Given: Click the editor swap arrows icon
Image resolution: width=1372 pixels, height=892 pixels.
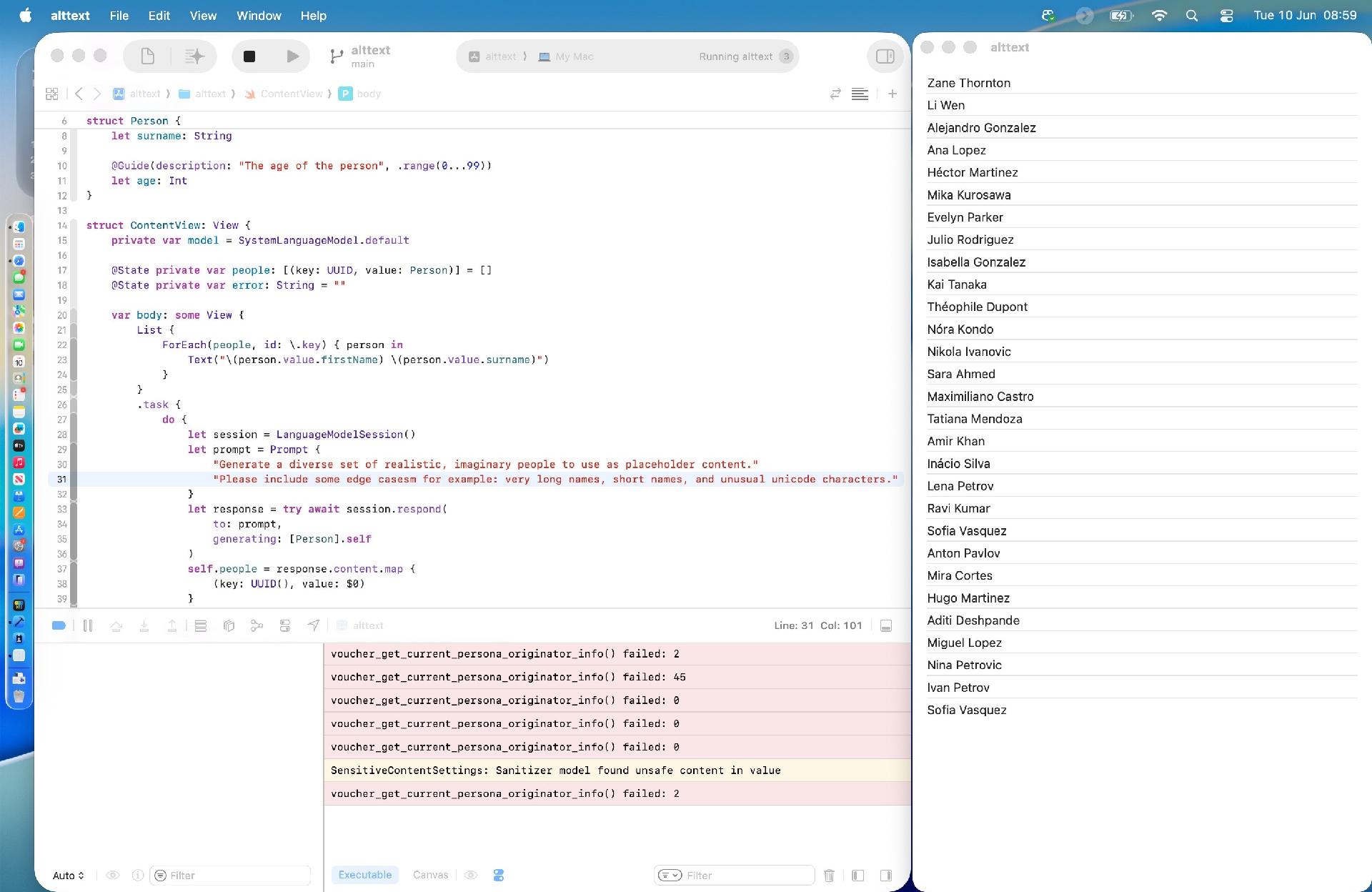Looking at the screenshot, I should coord(835,94).
